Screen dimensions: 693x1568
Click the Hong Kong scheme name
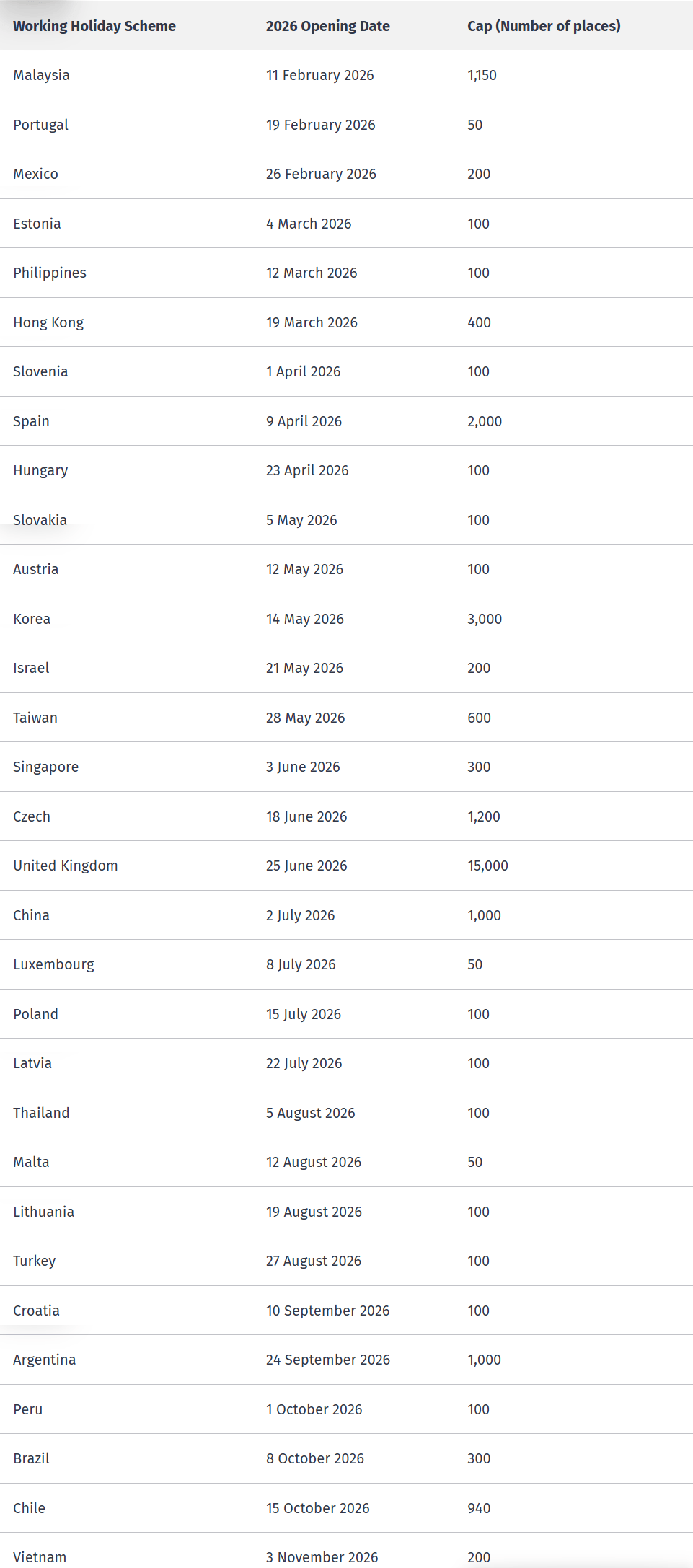tap(48, 322)
